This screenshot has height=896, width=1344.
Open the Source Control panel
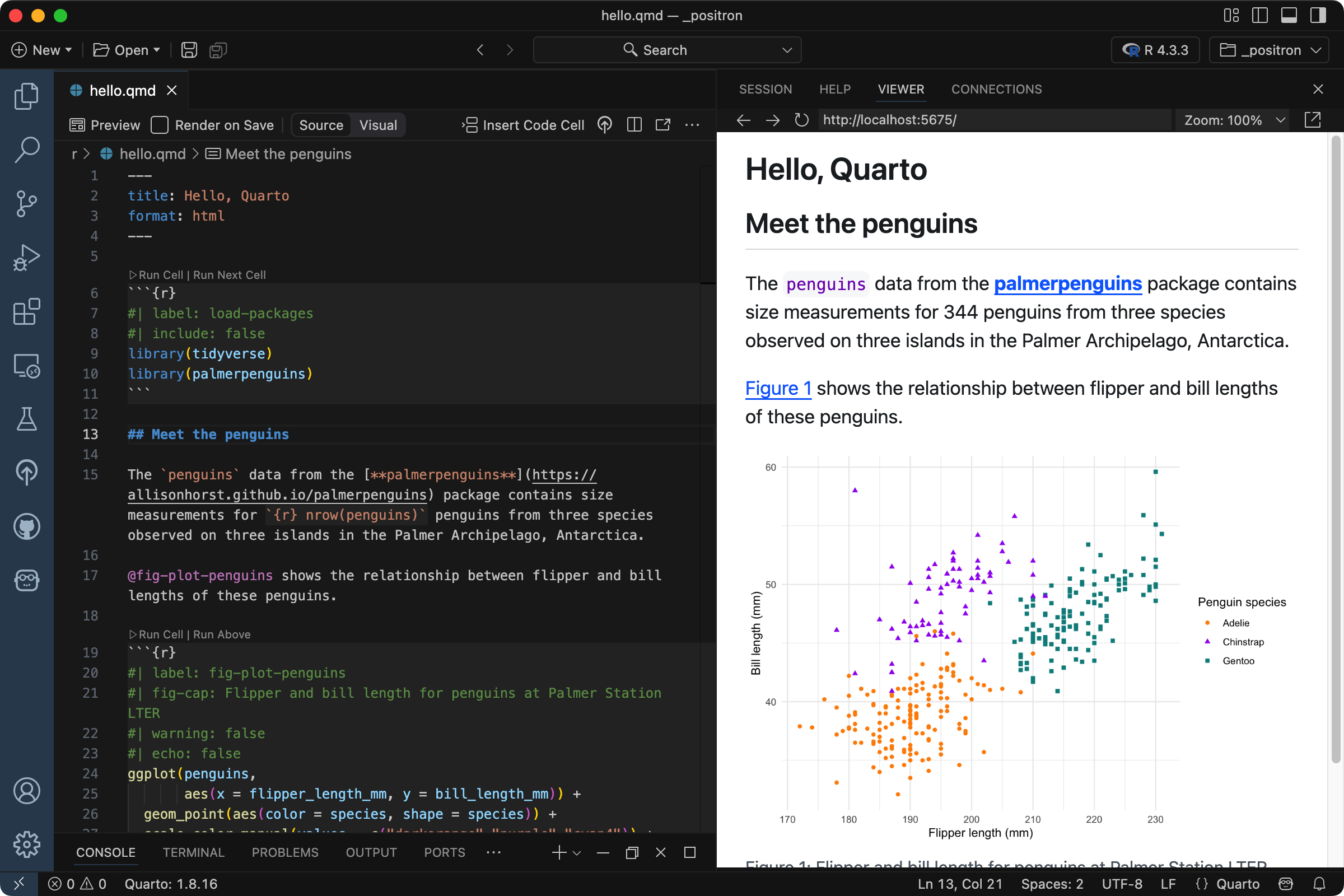click(26, 203)
